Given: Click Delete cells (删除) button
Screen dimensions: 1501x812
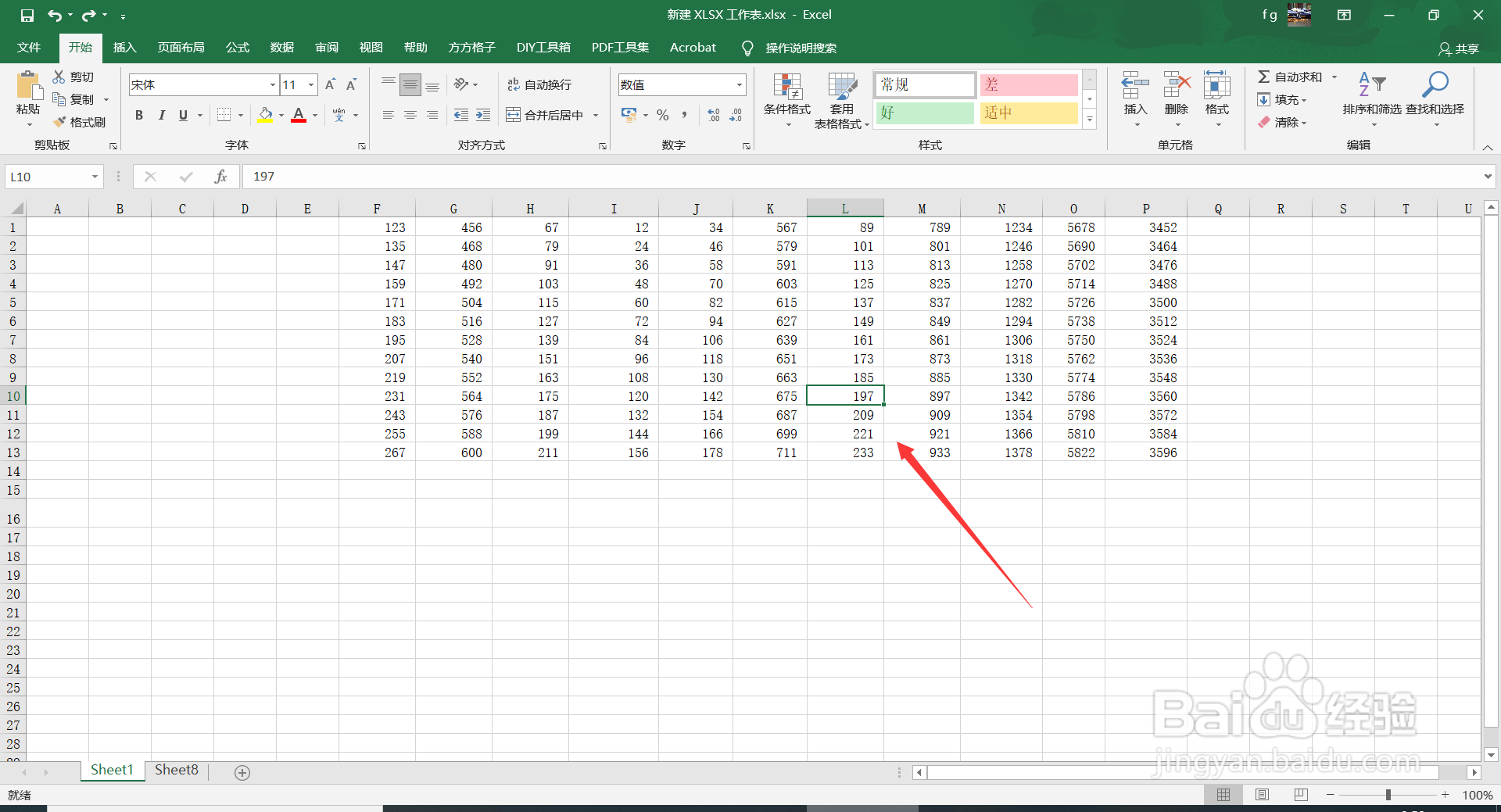Looking at the screenshot, I should [1177, 99].
